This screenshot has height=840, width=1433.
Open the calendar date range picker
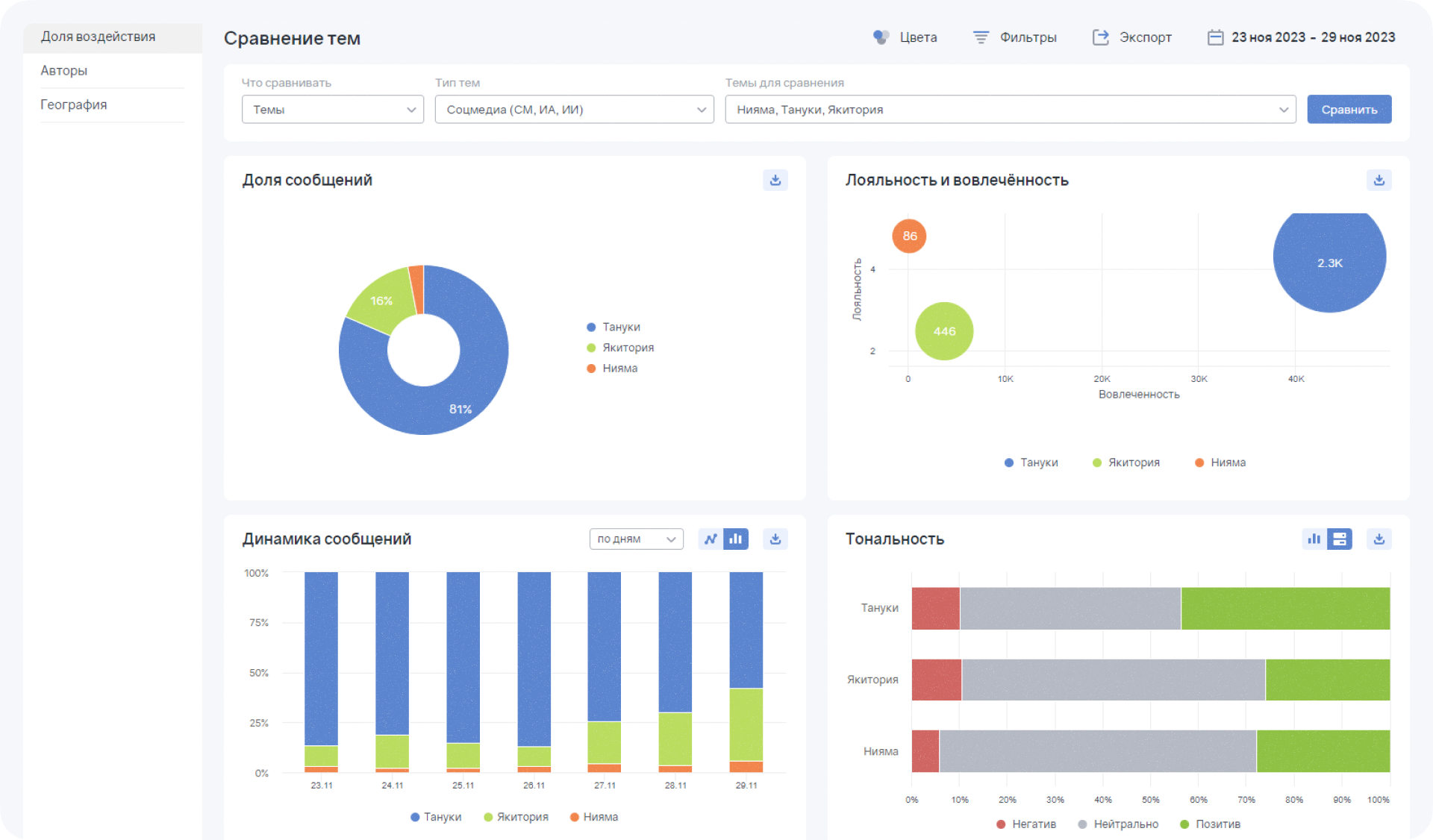(1215, 37)
